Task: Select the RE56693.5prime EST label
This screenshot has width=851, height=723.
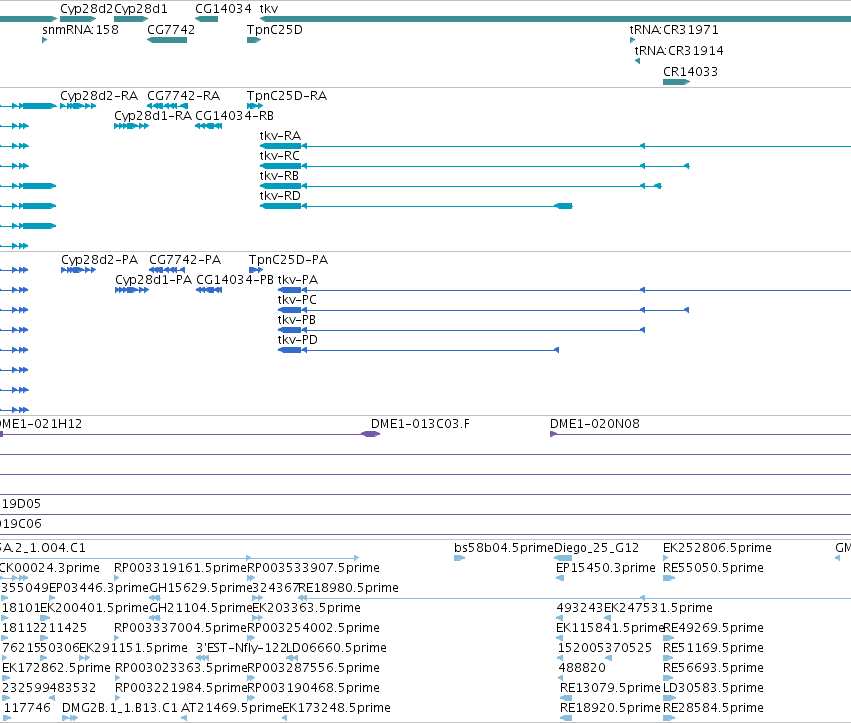Action: (714, 668)
